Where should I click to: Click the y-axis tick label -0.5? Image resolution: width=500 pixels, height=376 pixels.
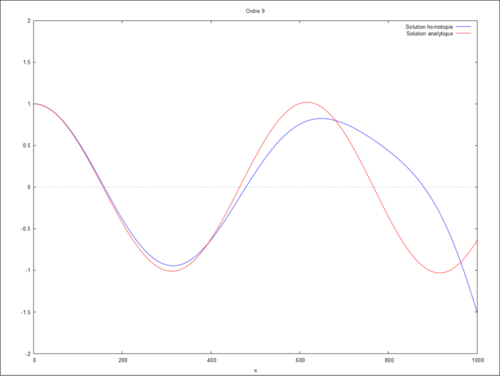click(26, 229)
